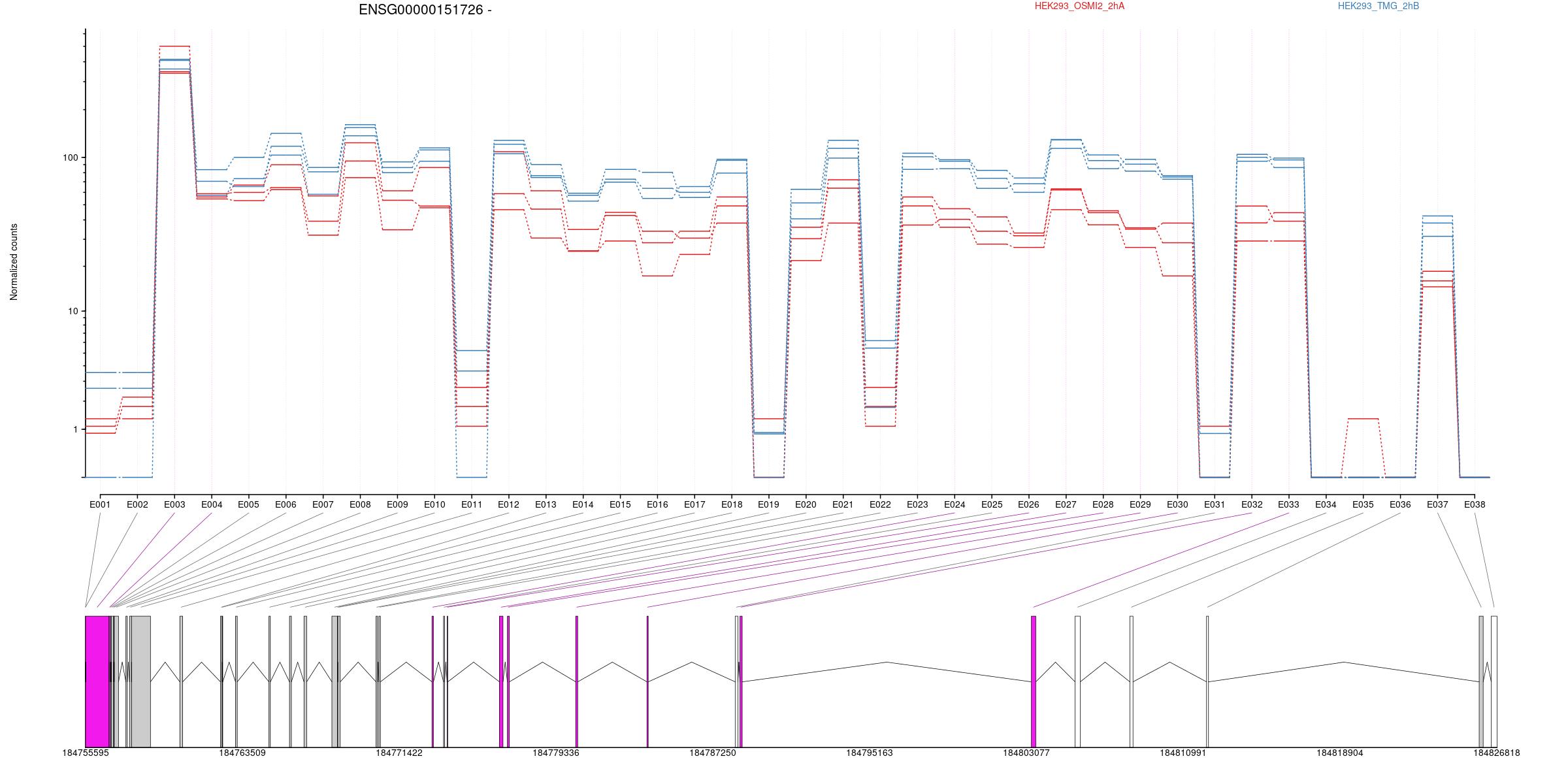Click the magenta exon near coordinate 184803077
1568x784 pixels.
pyautogui.click(x=1034, y=681)
